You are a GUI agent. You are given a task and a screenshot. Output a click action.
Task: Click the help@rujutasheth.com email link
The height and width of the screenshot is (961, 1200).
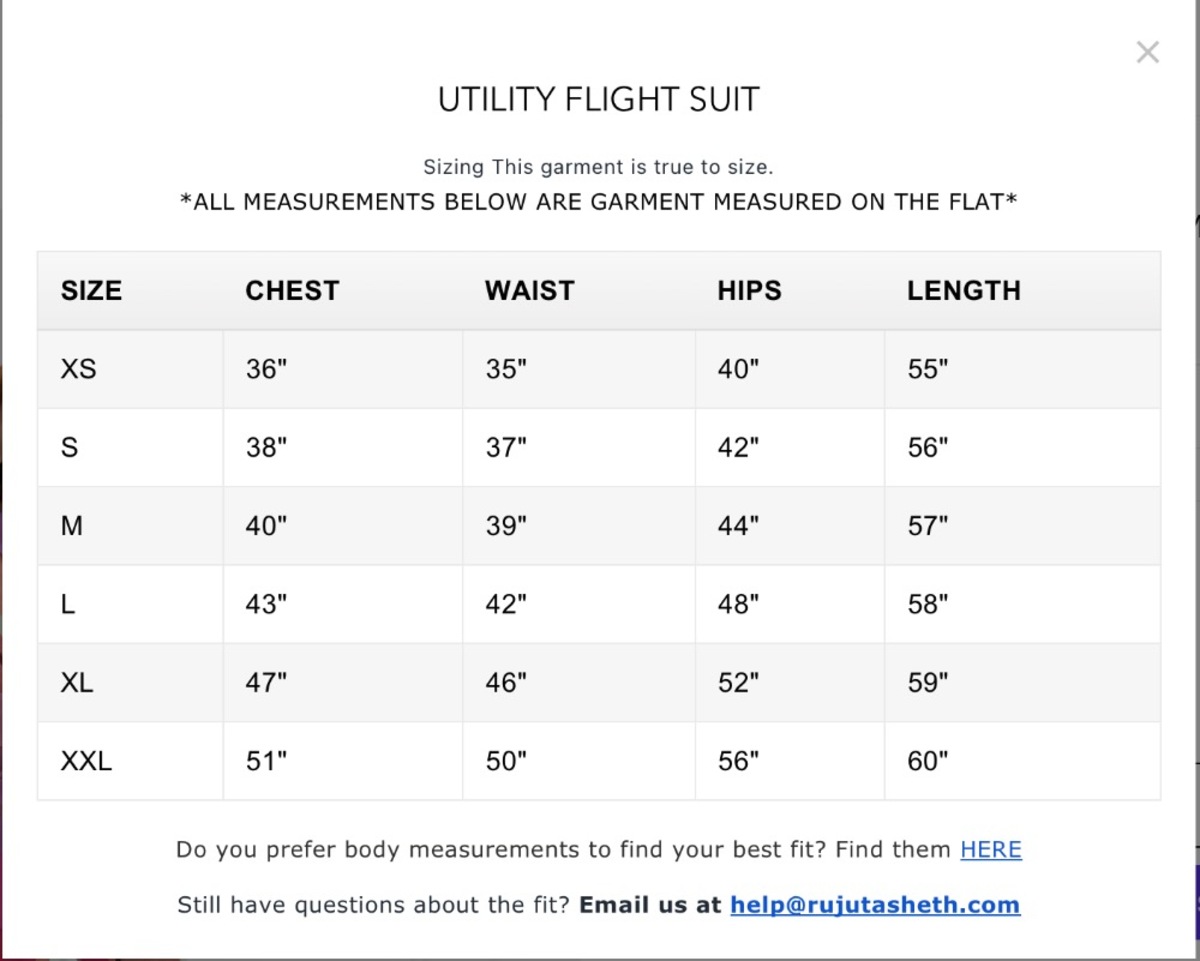(x=875, y=905)
